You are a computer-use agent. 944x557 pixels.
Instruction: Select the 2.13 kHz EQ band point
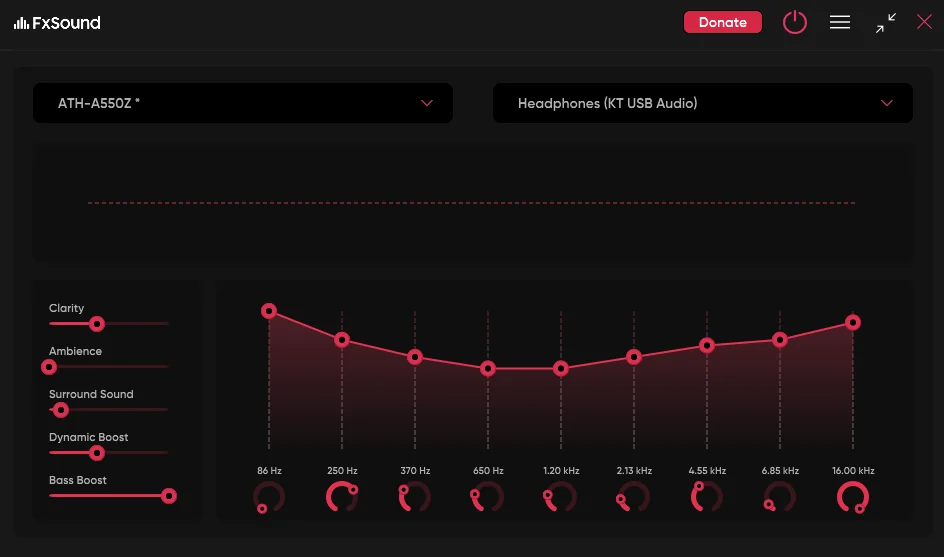click(x=633, y=357)
